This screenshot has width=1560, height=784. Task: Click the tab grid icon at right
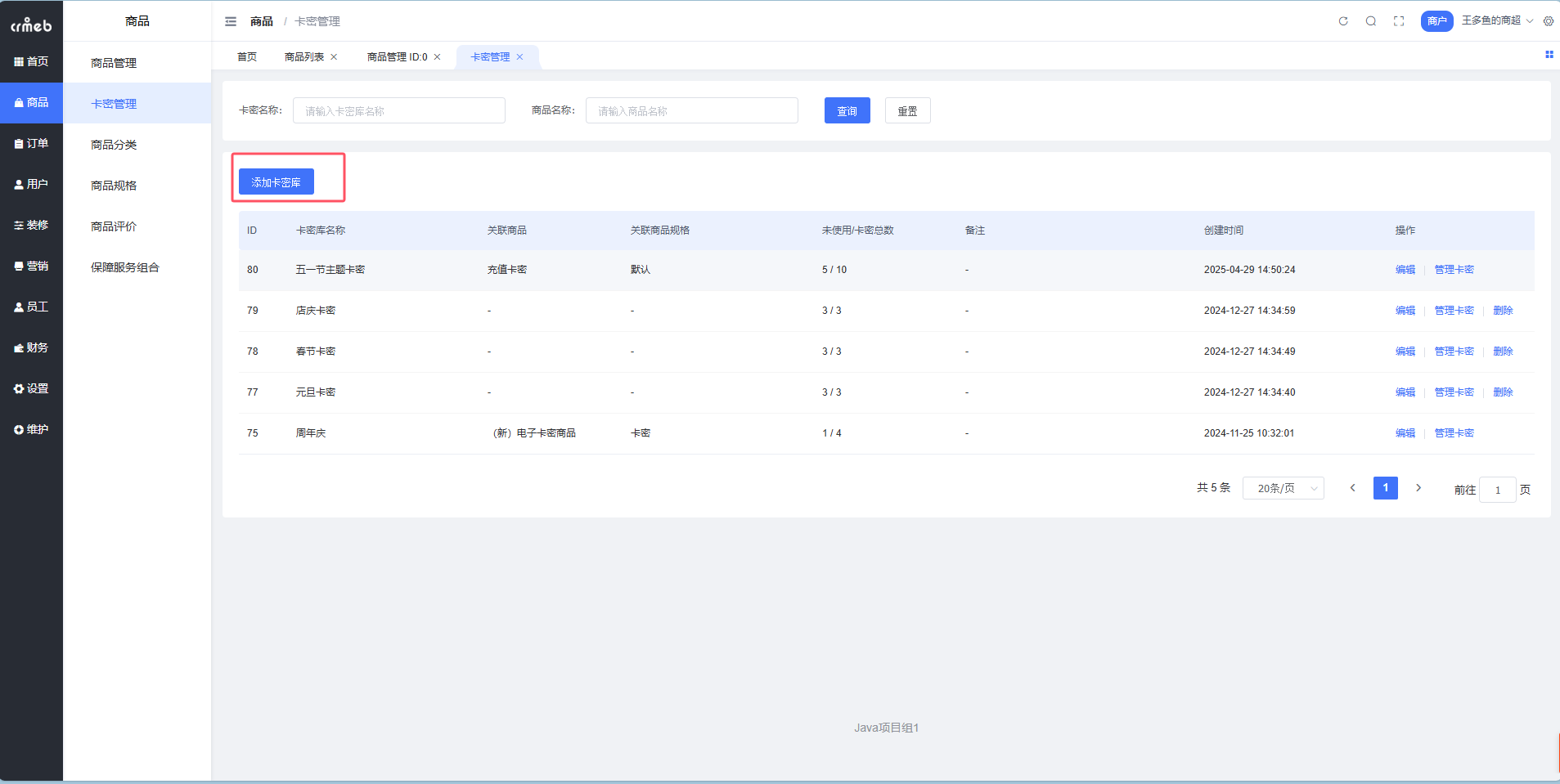(1549, 55)
